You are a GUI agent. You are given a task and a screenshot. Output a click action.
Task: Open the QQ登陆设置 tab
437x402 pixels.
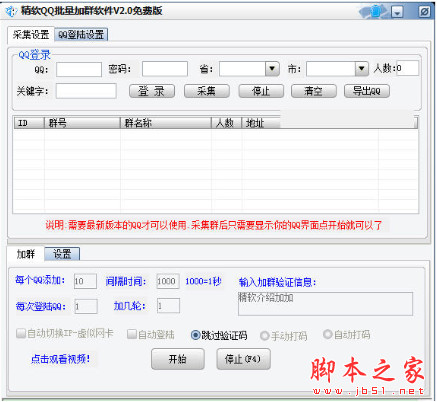pyautogui.click(x=81, y=34)
